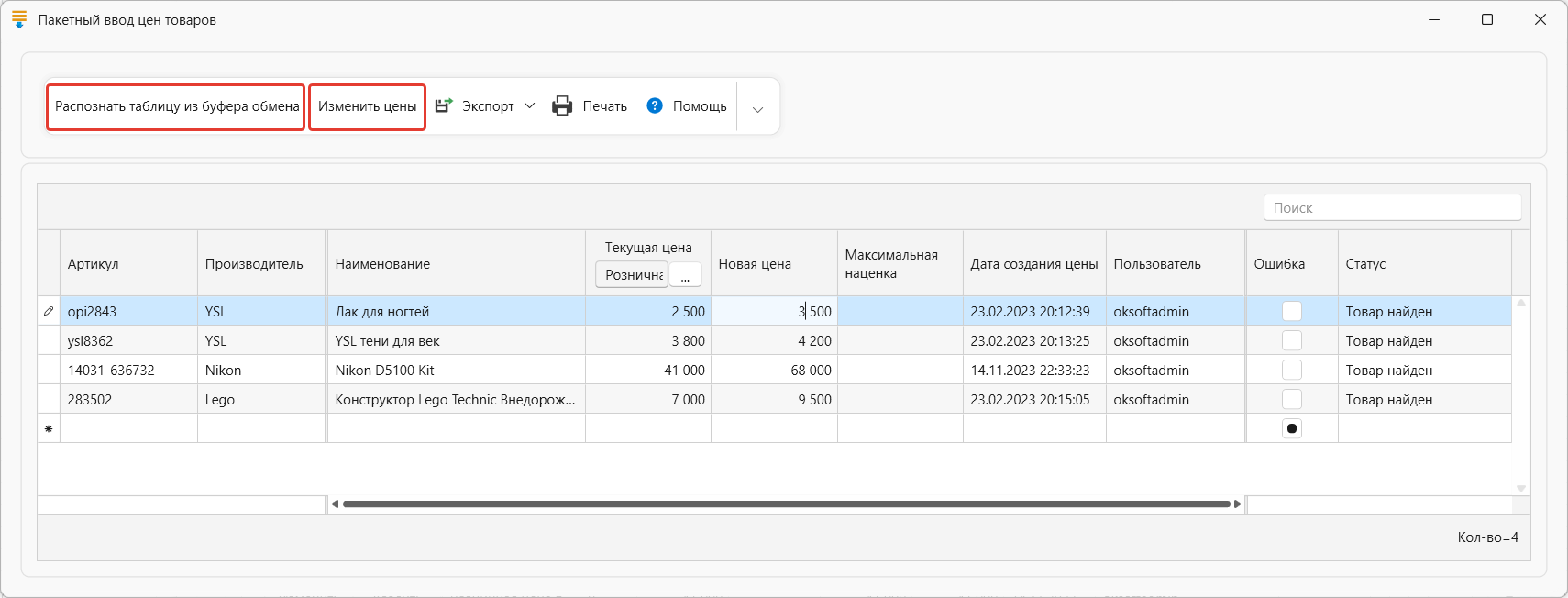Click the Конструктор Lego Technic cell

[x=457, y=399]
